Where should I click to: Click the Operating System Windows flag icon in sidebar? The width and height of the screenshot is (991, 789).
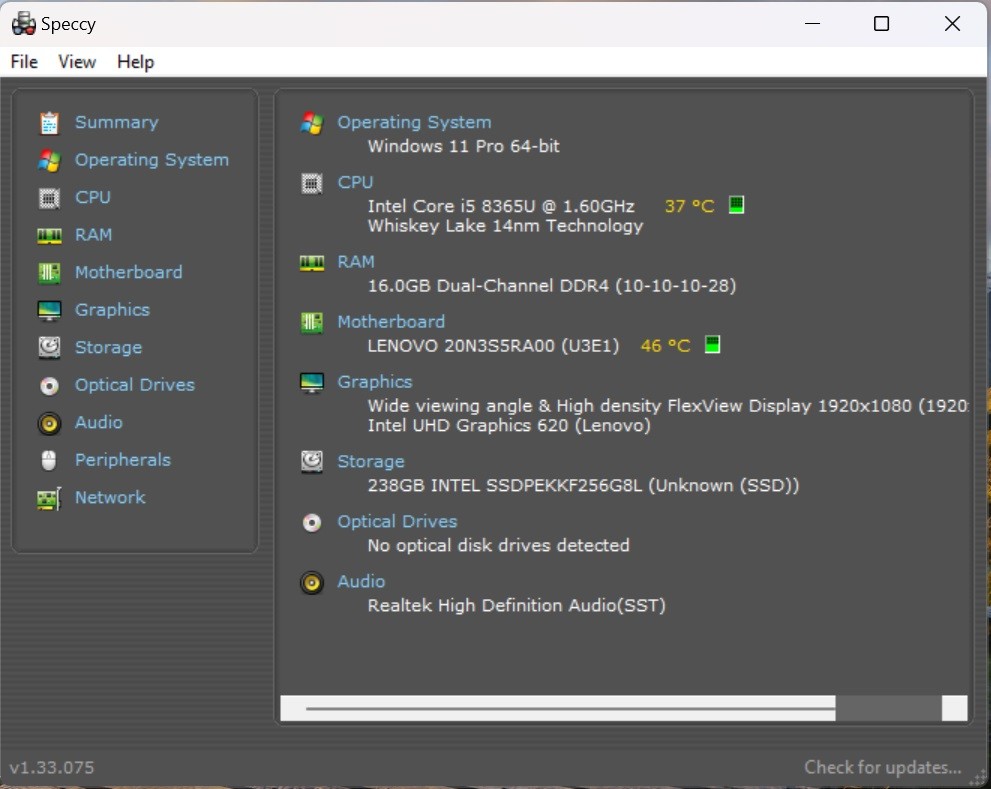[x=49, y=161]
